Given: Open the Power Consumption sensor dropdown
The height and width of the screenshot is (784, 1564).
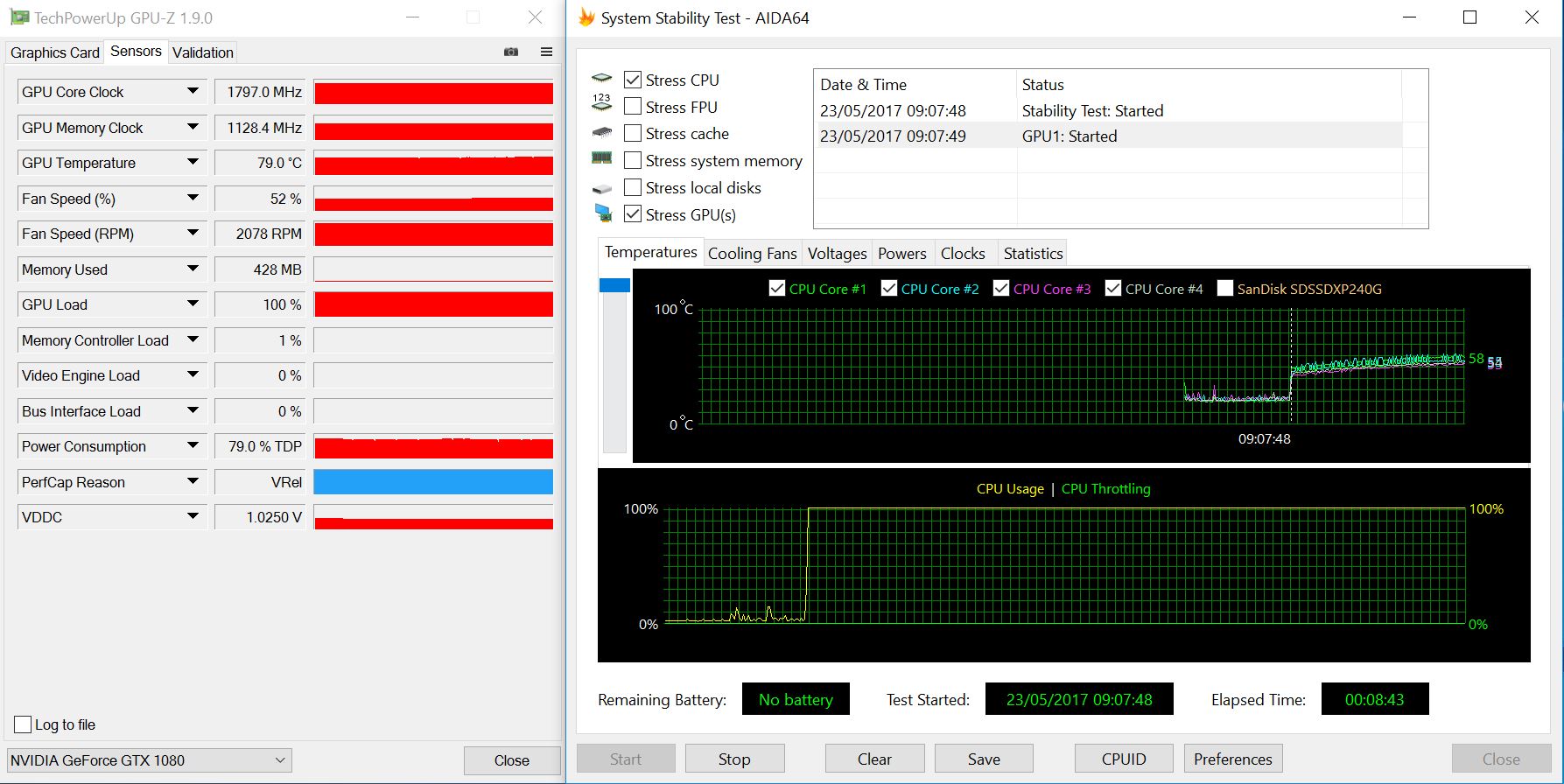Looking at the screenshot, I should pyautogui.click(x=193, y=446).
